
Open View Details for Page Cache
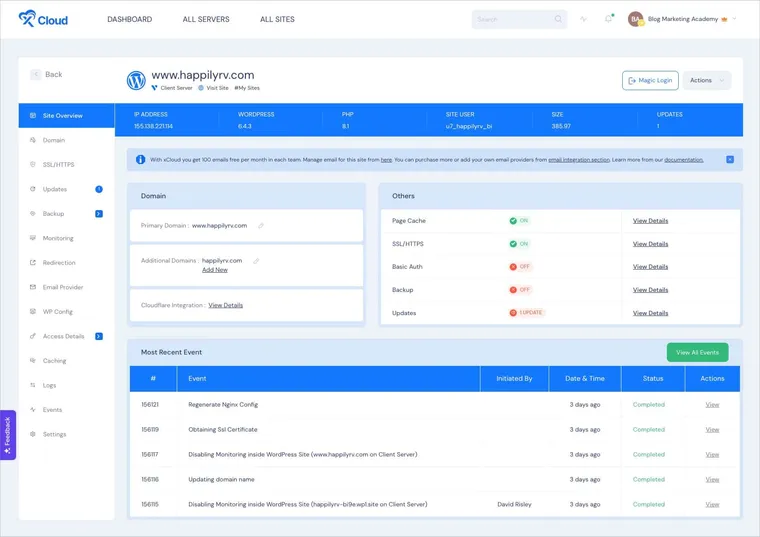[x=650, y=221]
